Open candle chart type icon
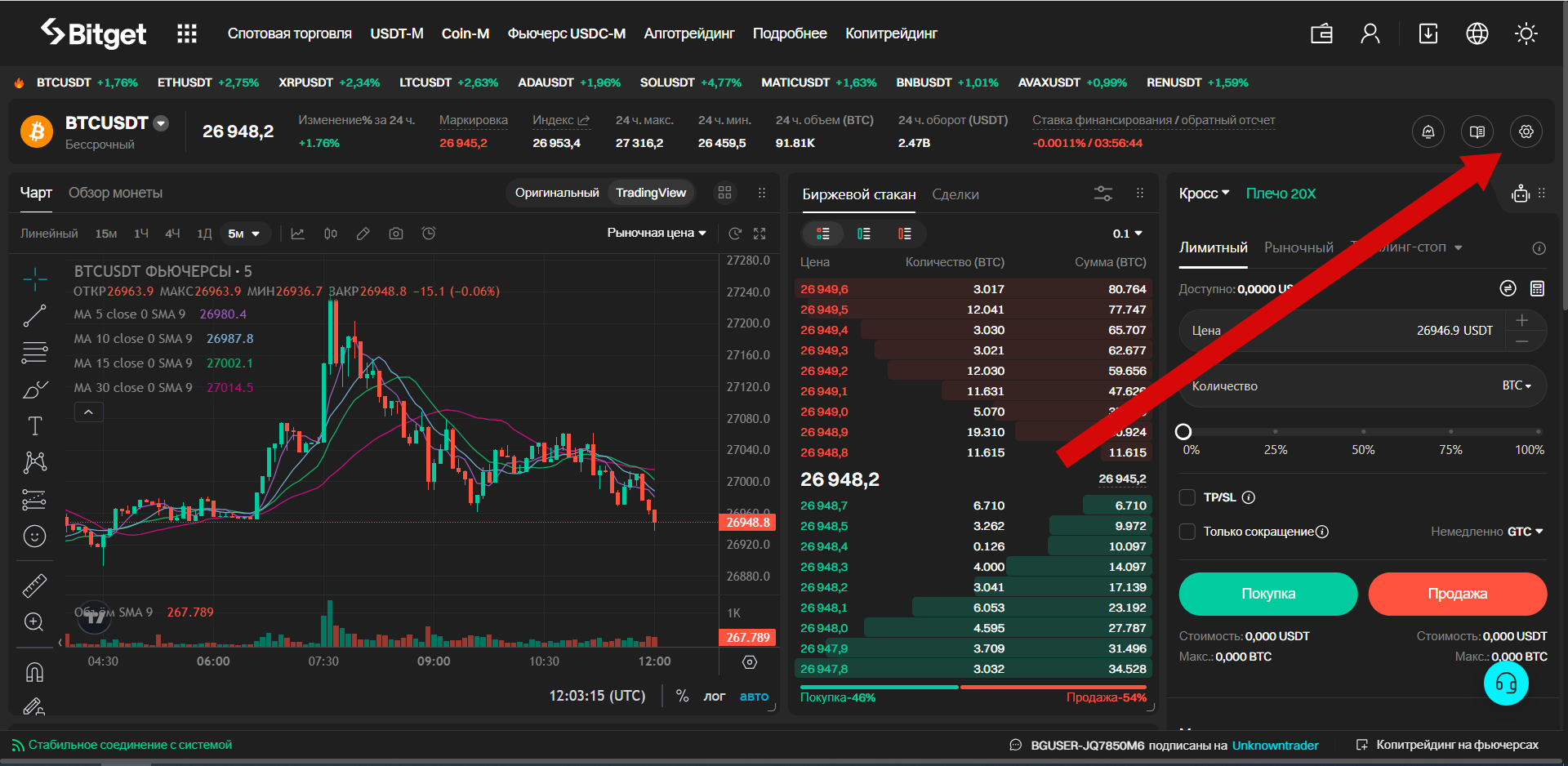Screen dimensions: 1568x766 coord(331,234)
